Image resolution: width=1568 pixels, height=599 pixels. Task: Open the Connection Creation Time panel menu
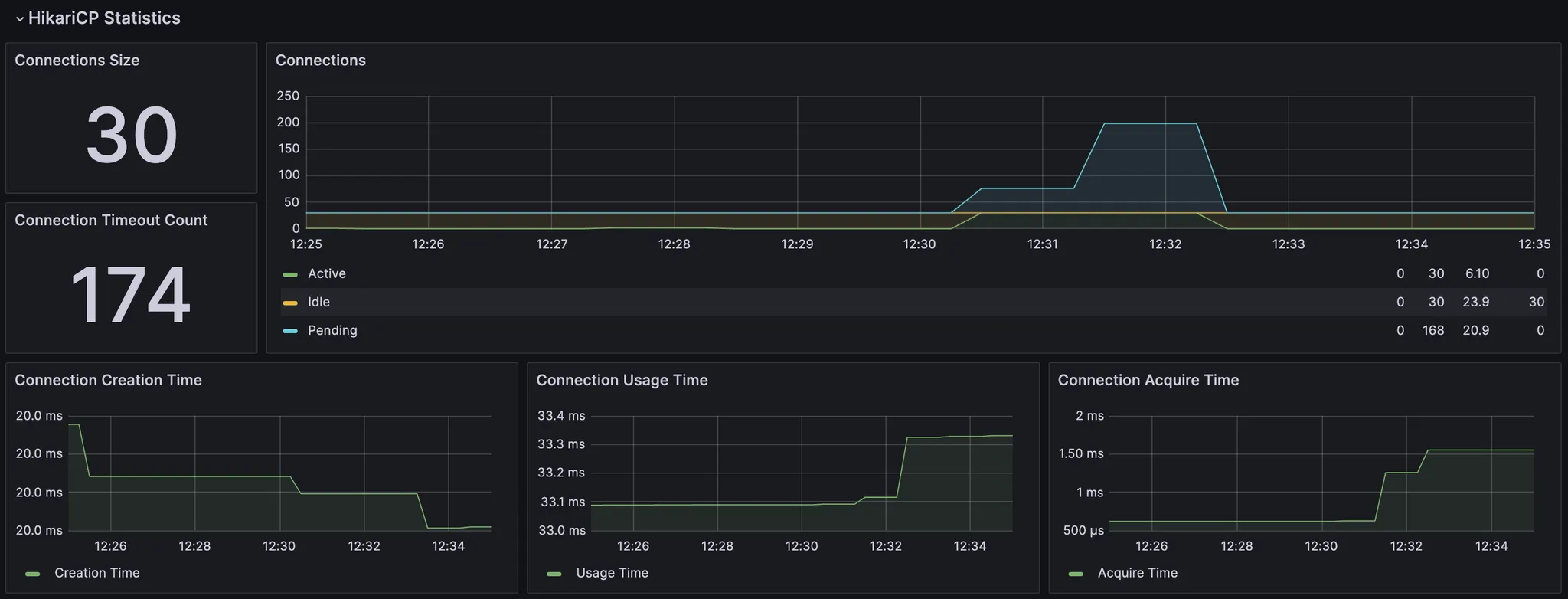click(x=108, y=380)
